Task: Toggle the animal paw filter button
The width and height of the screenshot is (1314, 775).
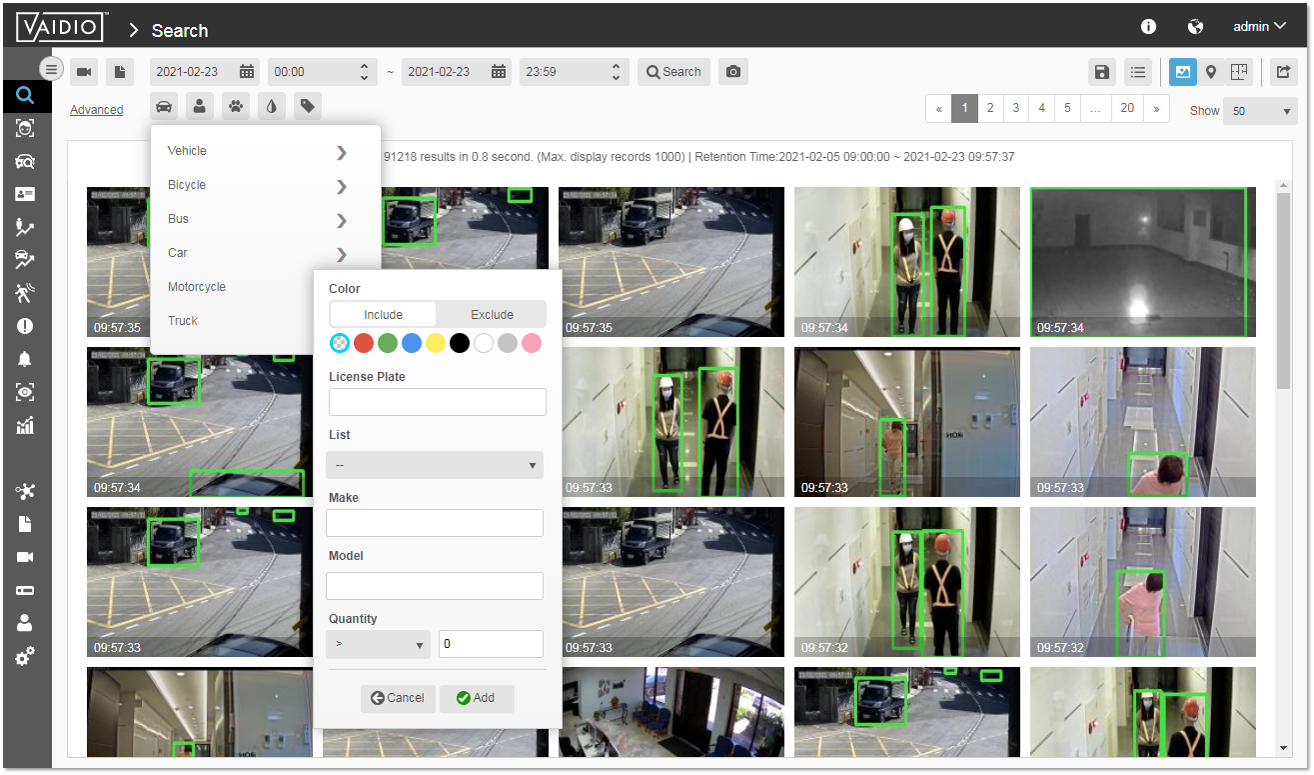Action: pos(236,106)
